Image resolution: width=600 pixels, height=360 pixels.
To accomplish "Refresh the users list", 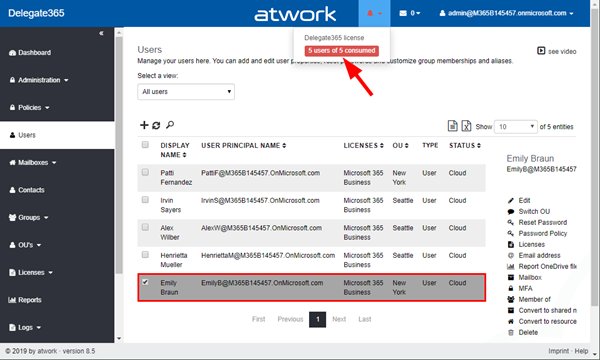I will coord(156,125).
